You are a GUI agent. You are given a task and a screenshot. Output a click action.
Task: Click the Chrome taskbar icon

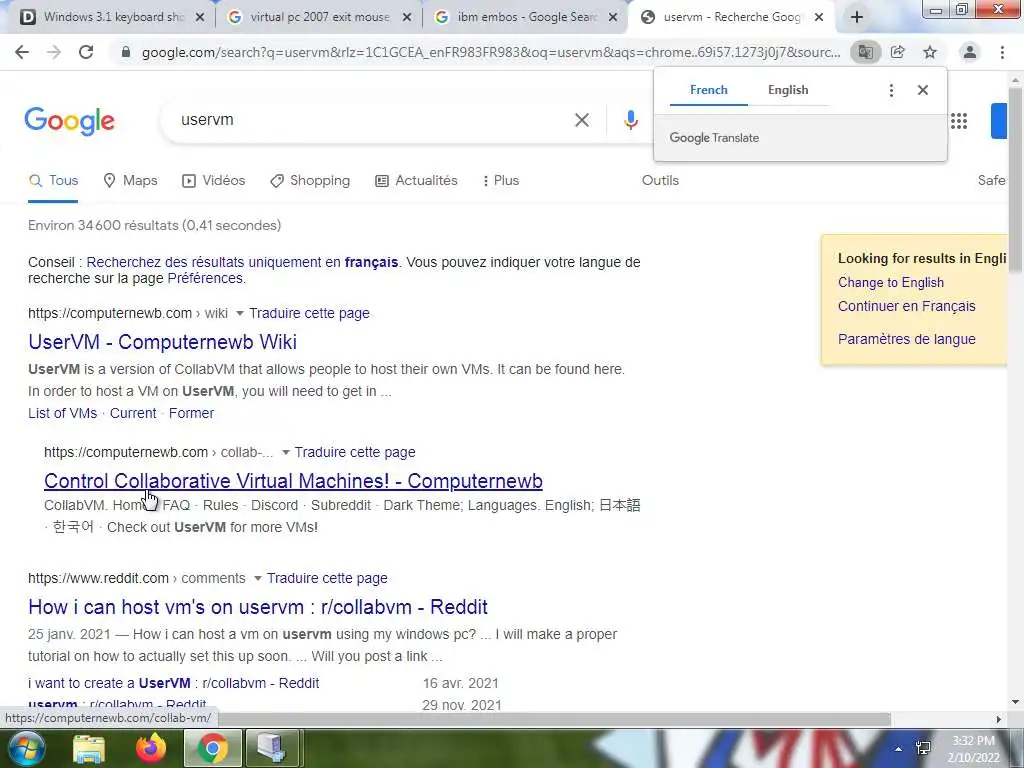tap(212, 748)
